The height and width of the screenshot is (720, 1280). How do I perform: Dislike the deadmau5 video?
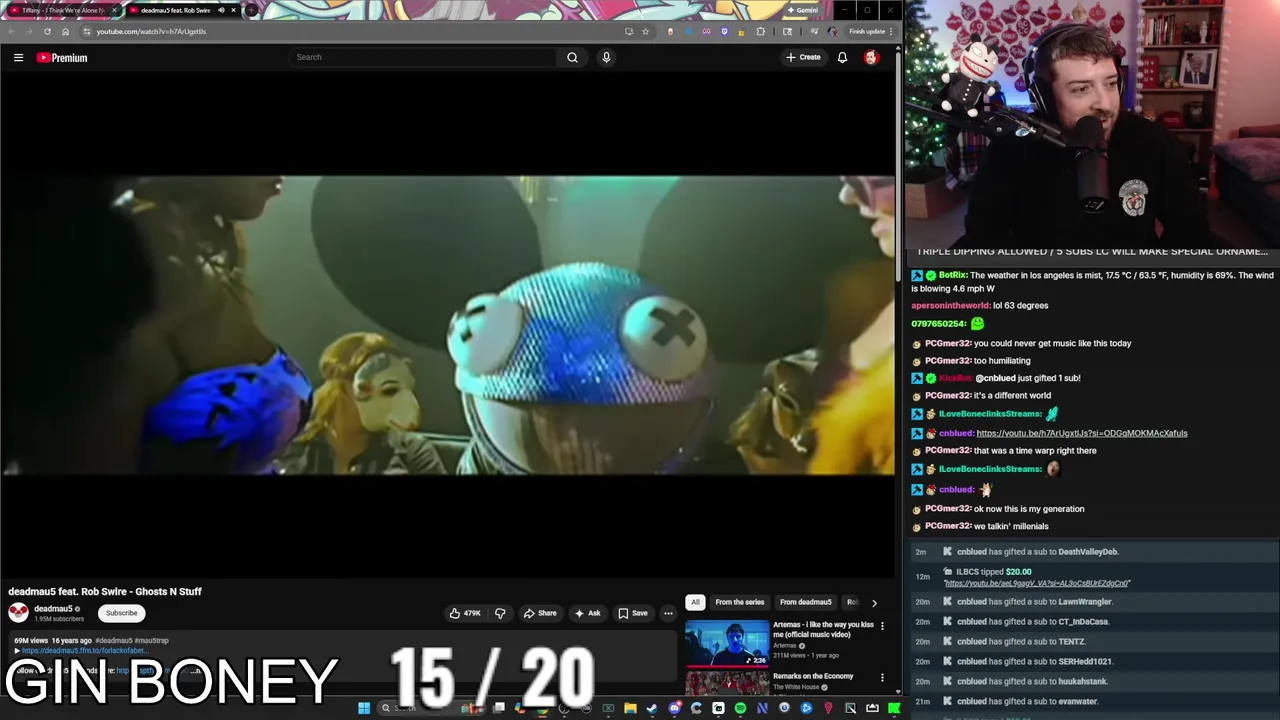pyautogui.click(x=500, y=613)
